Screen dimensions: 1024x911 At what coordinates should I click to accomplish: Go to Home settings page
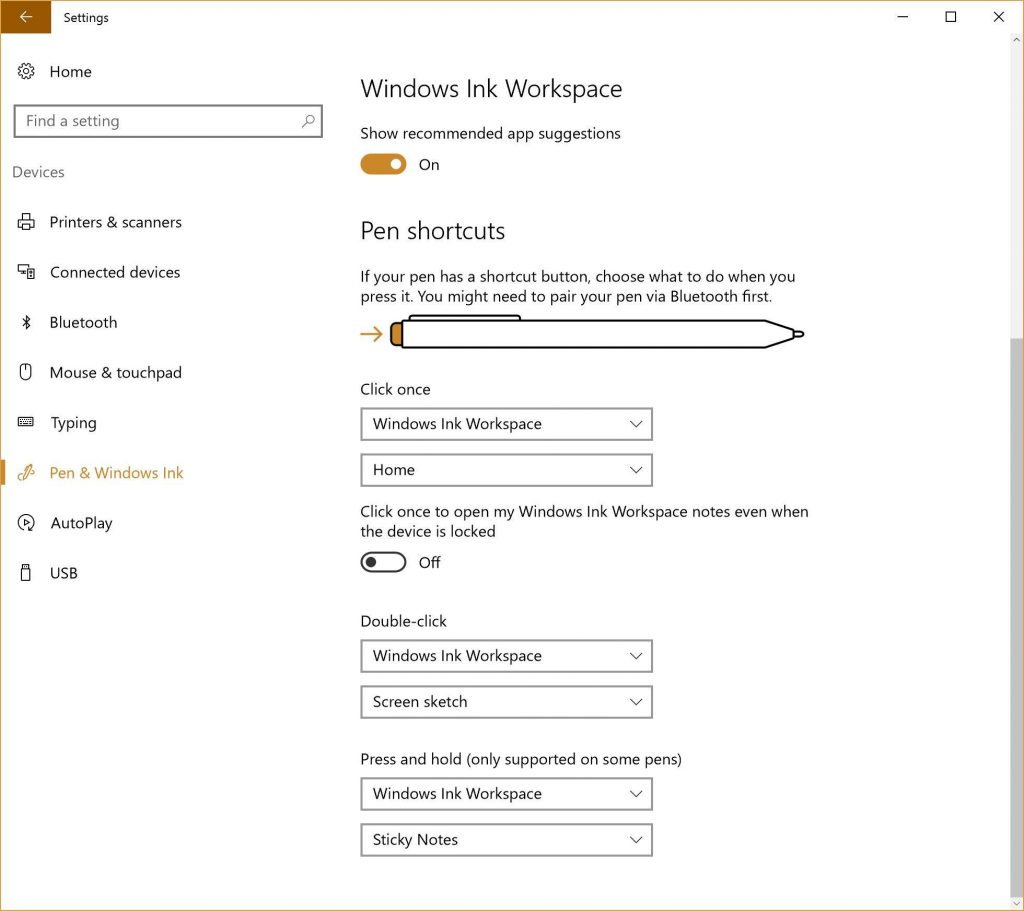pyautogui.click(x=71, y=71)
